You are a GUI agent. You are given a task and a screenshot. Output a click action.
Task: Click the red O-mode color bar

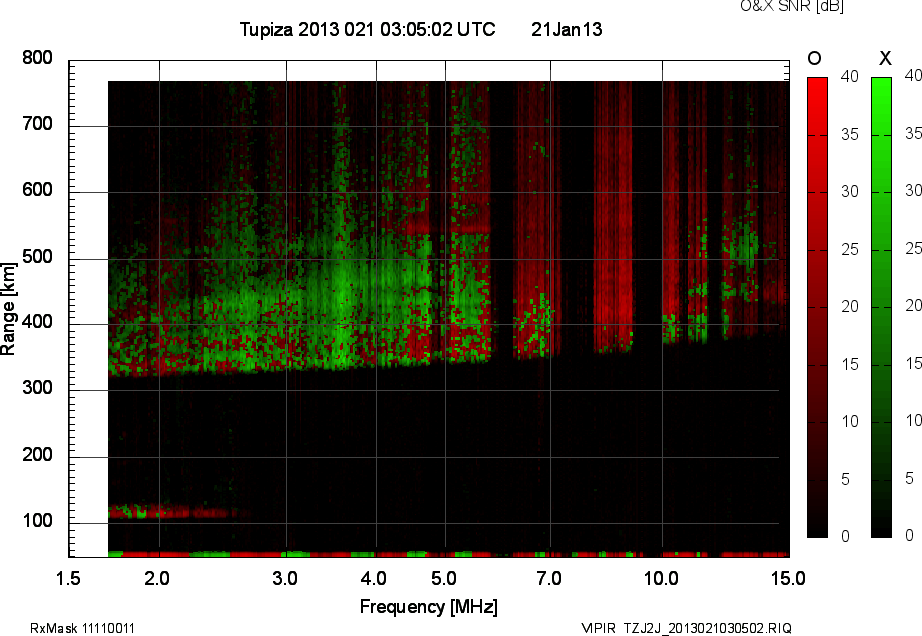point(817,307)
